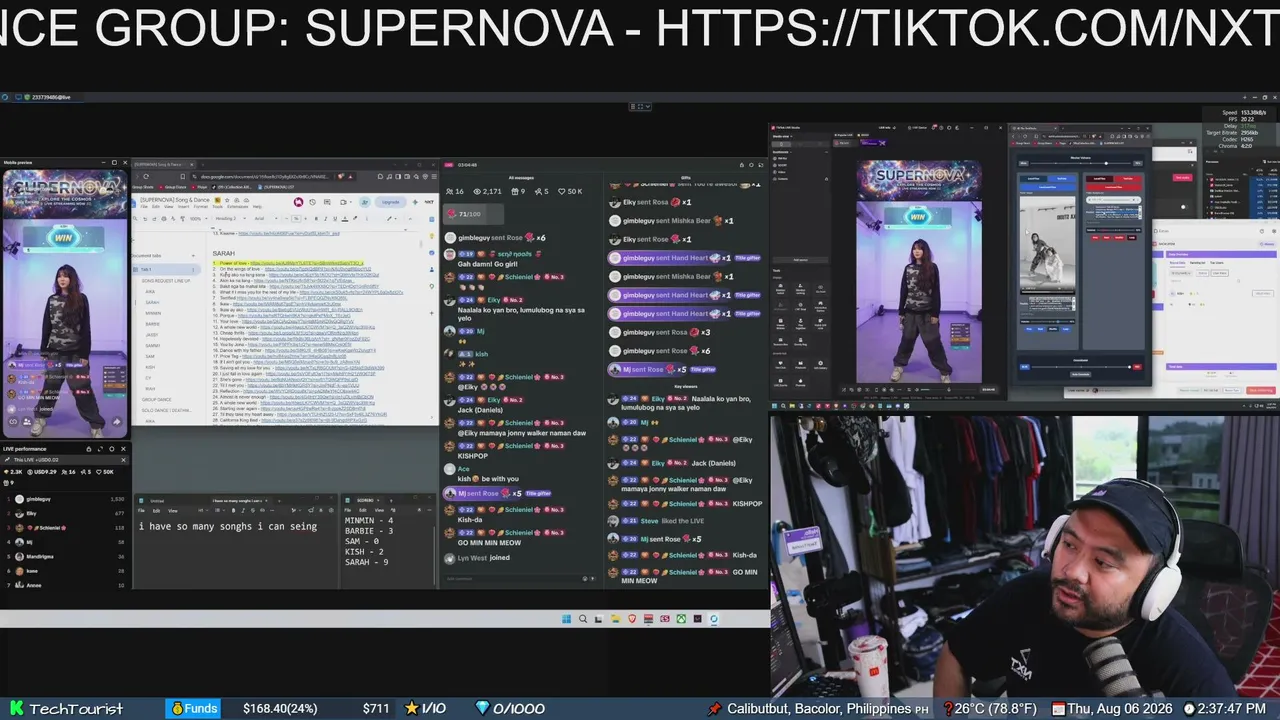Click Docs share people icon
The height and width of the screenshot is (720, 1280).
pyautogui.click(x=364, y=202)
